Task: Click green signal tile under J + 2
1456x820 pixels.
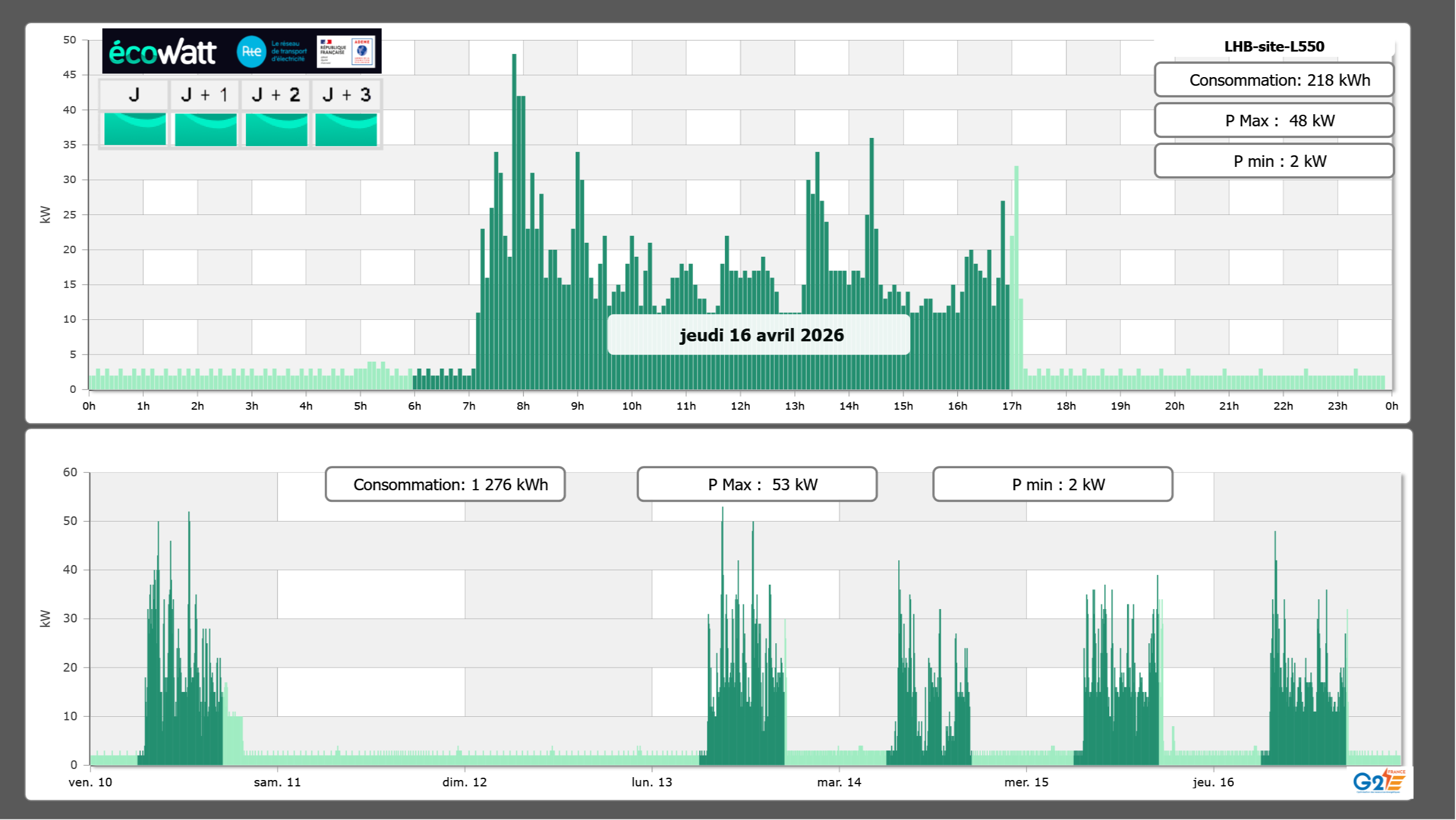Action: click(x=276, y=129)
